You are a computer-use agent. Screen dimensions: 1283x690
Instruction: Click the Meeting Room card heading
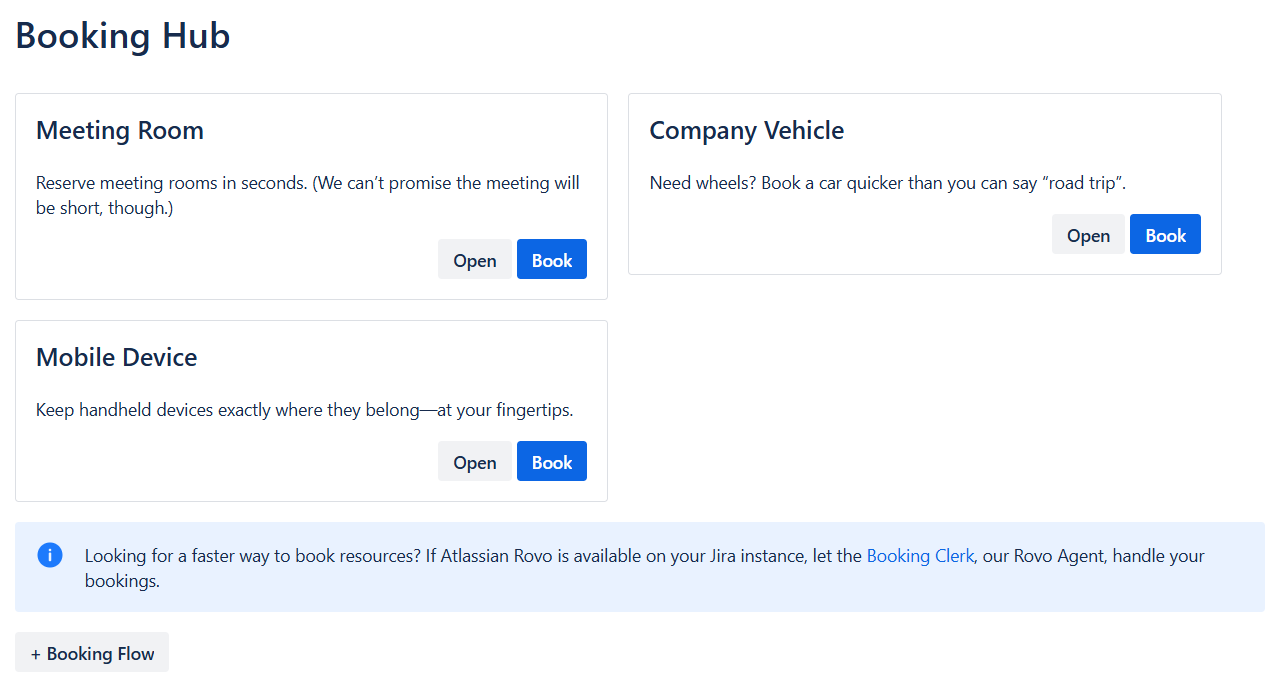pyautogui.click(x=120, y=131)
